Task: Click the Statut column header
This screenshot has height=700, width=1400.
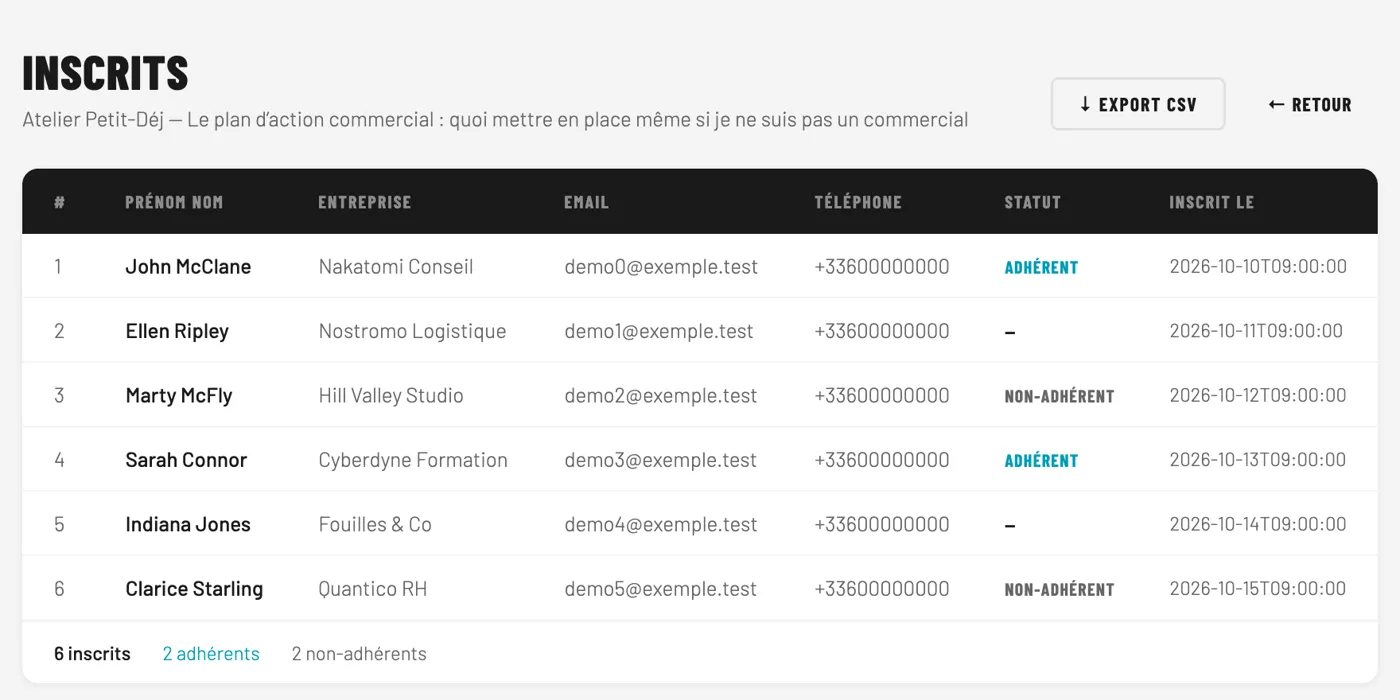Action: tap(1032, 202)
